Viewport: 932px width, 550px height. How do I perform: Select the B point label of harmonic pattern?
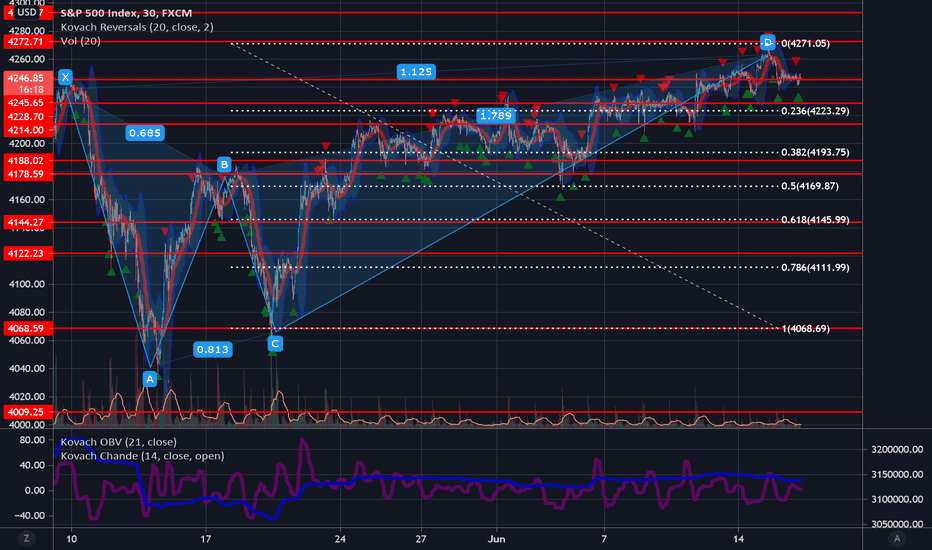(x=223, y=165)
